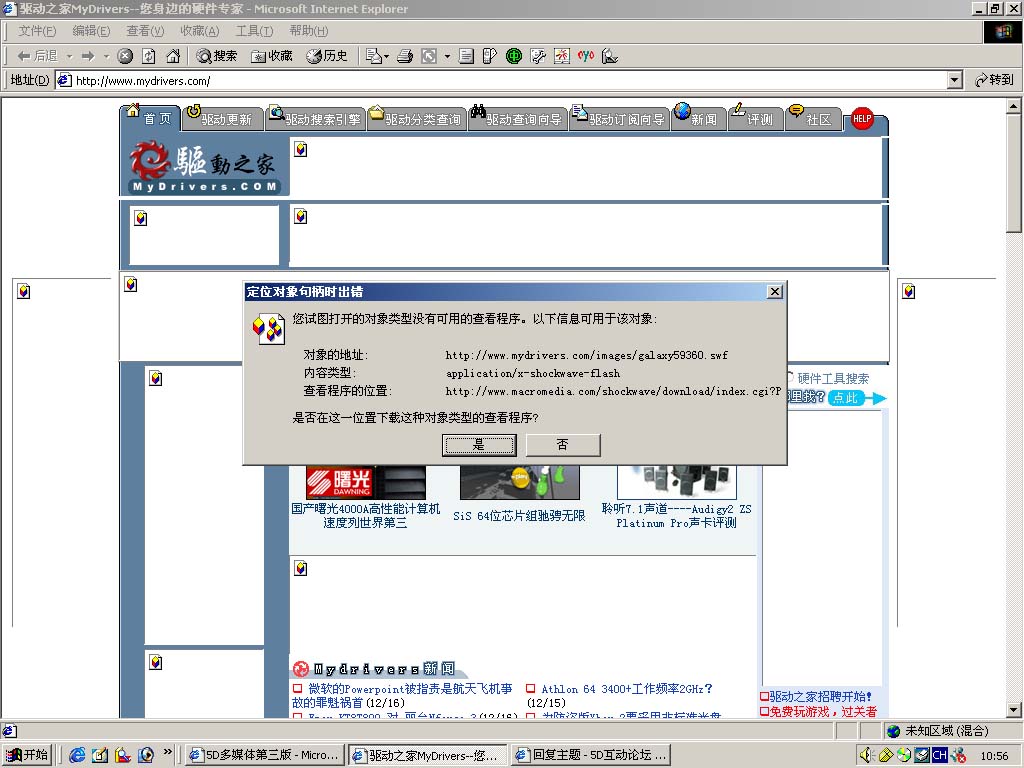Click the Edit page document icon
The height and width of the screenshot is (768, 1024).
click(466, 56)
